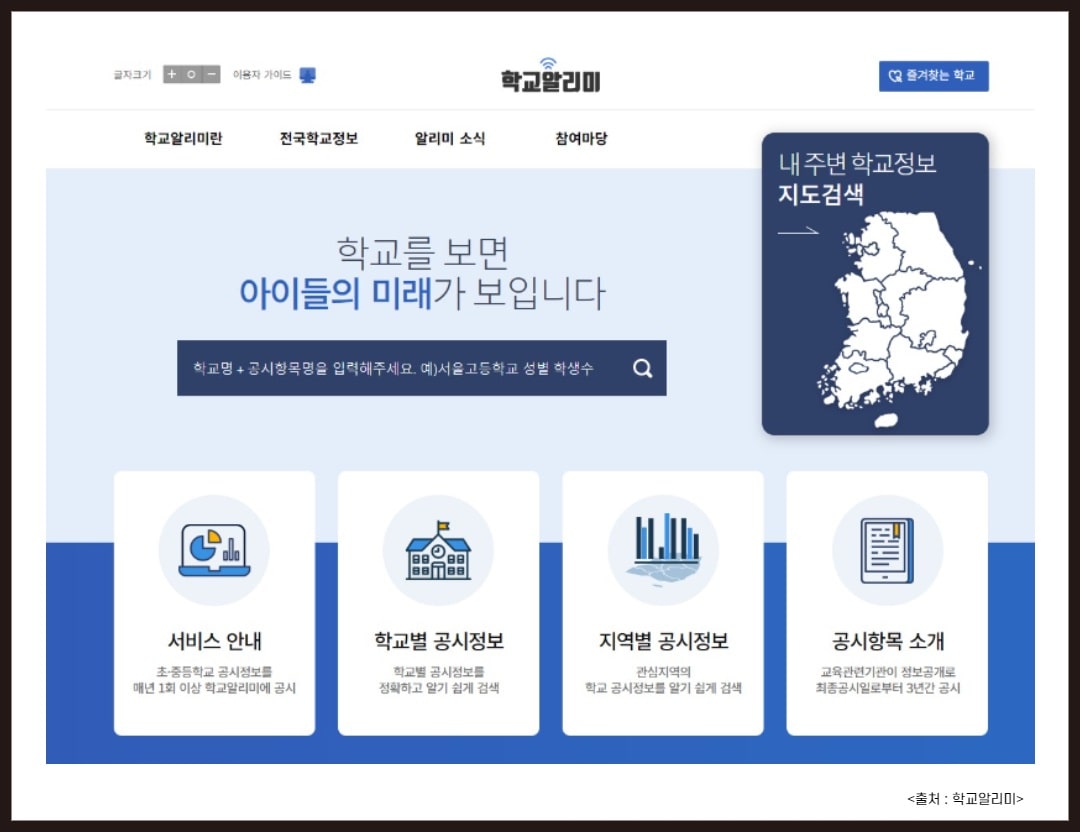
Task: Click text '최종공시일로부터 3년간 공시'
Action: point(887,687)
